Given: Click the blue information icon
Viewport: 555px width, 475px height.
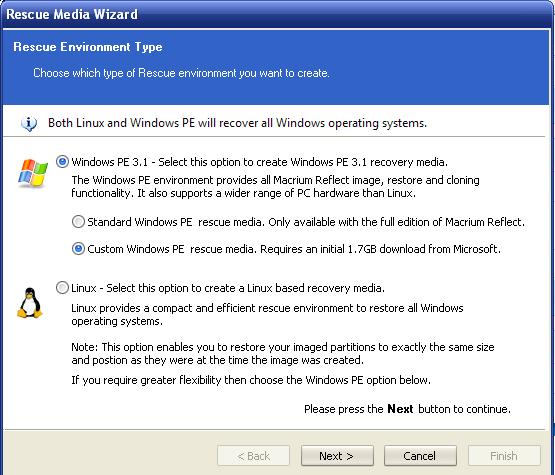Looking at the screenshot, I should pos(29,124).
